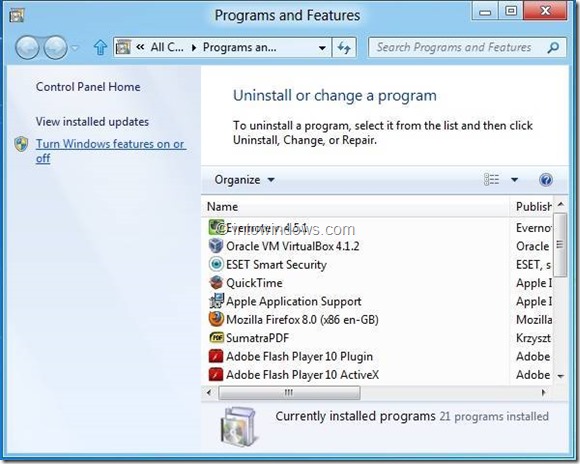Select the Adobe Flash Player 10 ActiveX icon

point(216,374)
